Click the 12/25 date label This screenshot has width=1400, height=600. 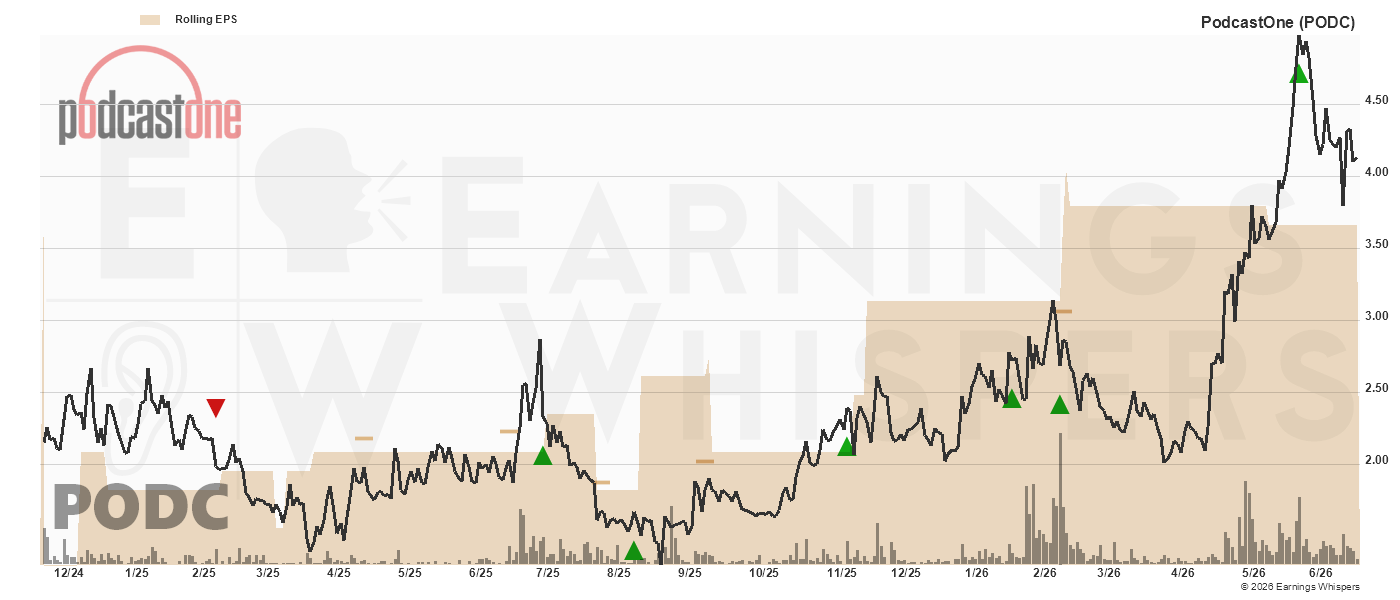(x=906, y=573)
